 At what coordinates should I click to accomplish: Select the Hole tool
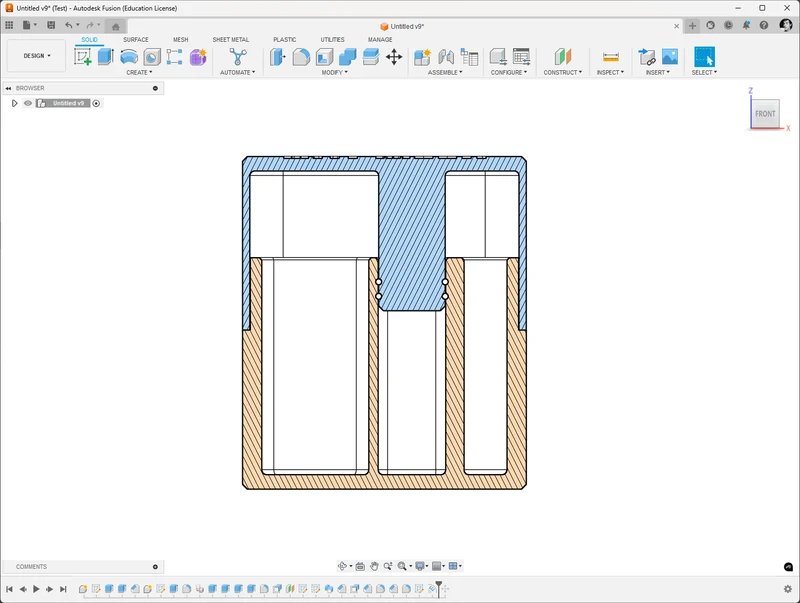pyautogui.click(x=152, y=57)
